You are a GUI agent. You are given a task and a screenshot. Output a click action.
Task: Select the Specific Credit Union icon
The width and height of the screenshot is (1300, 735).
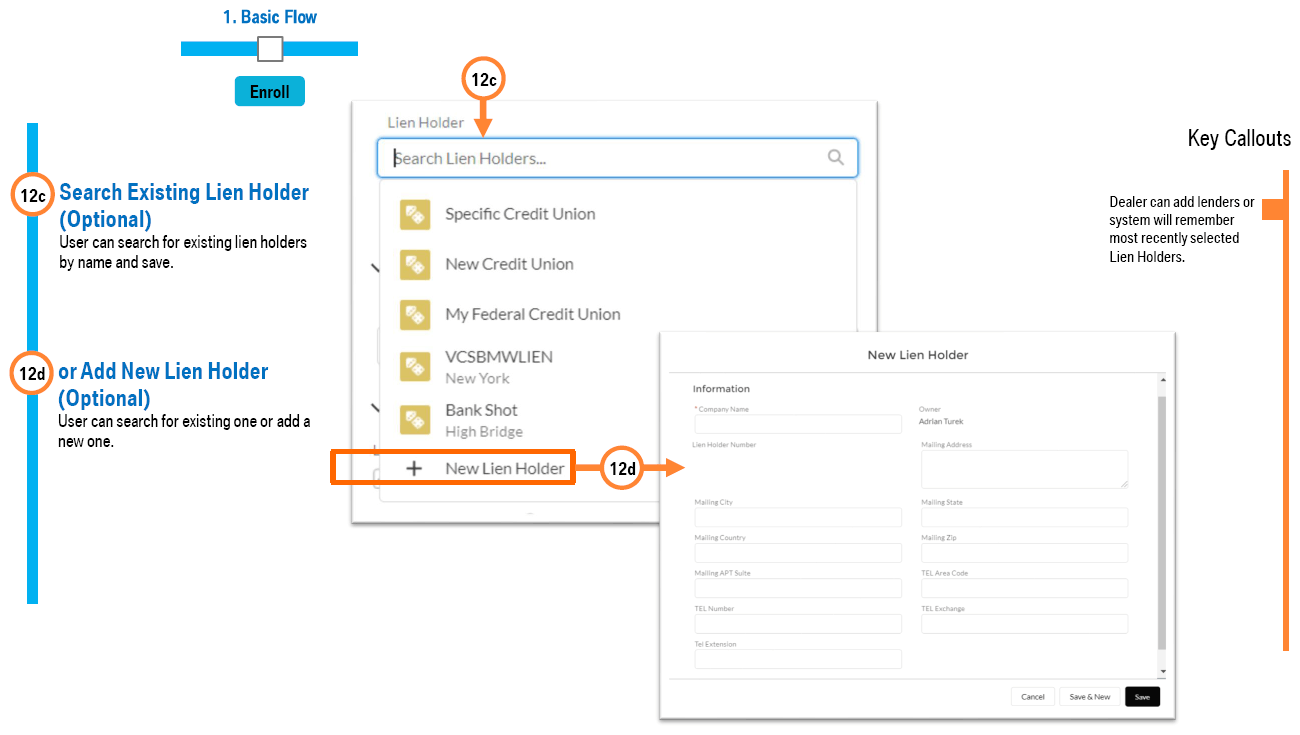click(x=415, y=214)
